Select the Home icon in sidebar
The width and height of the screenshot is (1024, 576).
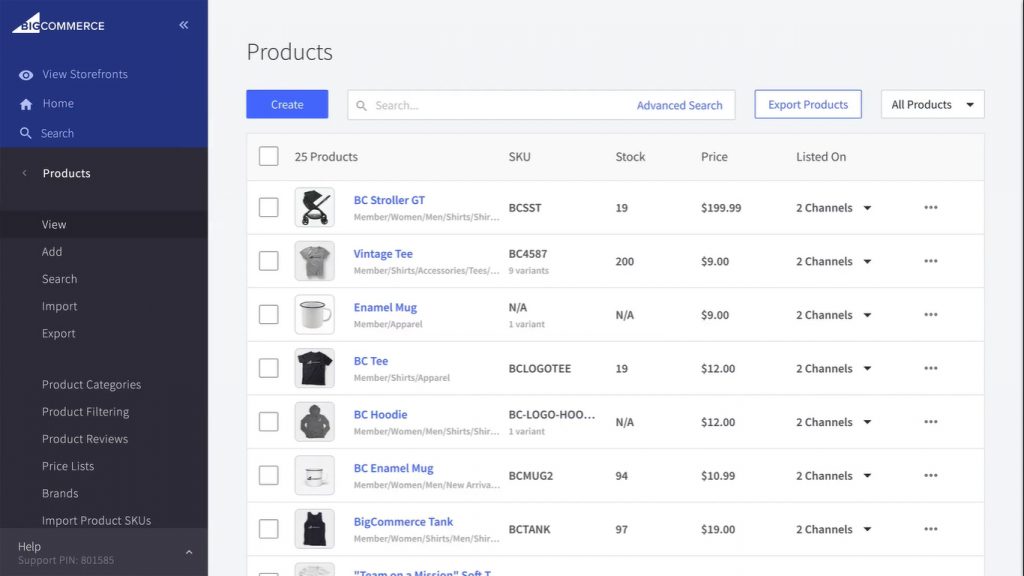pos(23,103)
